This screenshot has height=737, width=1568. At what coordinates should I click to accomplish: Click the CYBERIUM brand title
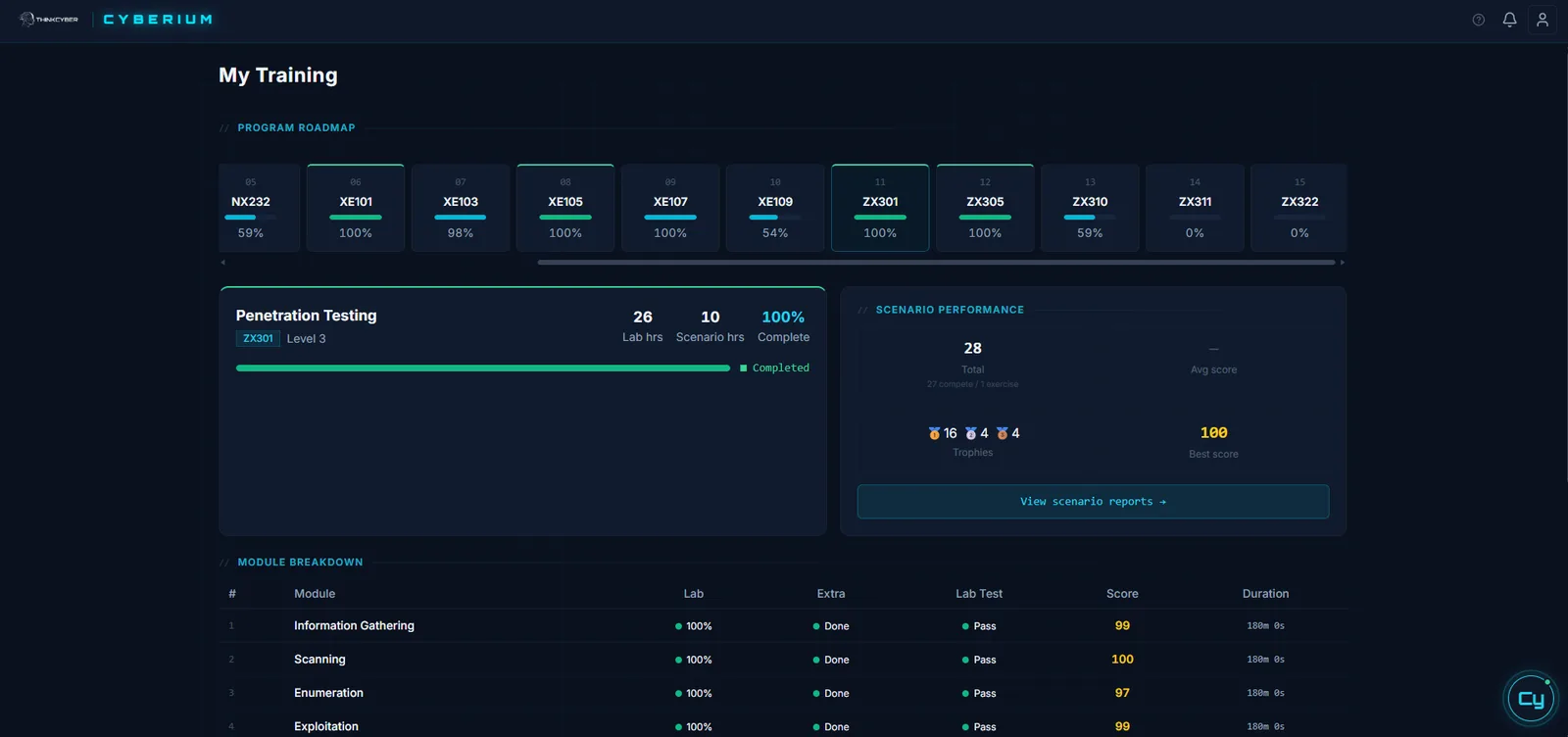point(158,20)
